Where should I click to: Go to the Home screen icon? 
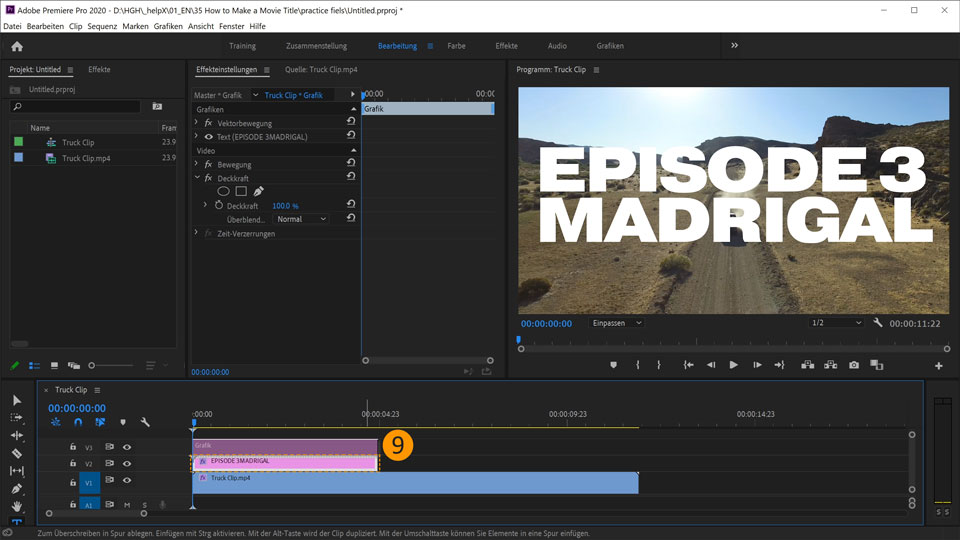click(17, 47)
